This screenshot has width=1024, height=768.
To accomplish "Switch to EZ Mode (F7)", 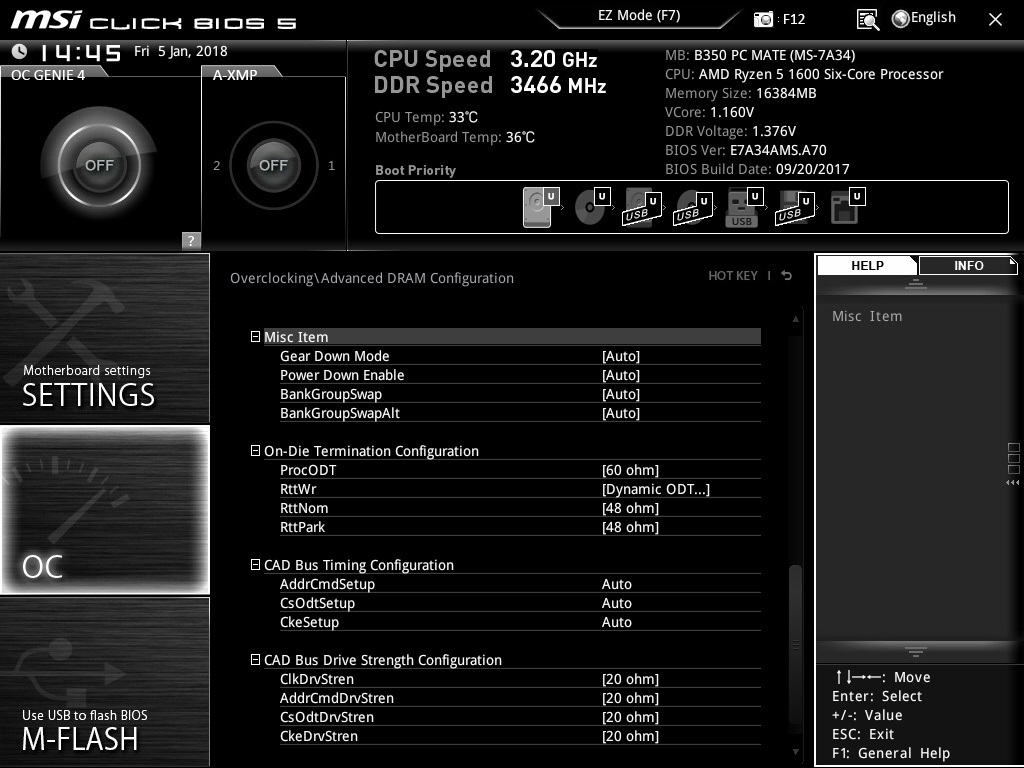I will pos(639,16).
